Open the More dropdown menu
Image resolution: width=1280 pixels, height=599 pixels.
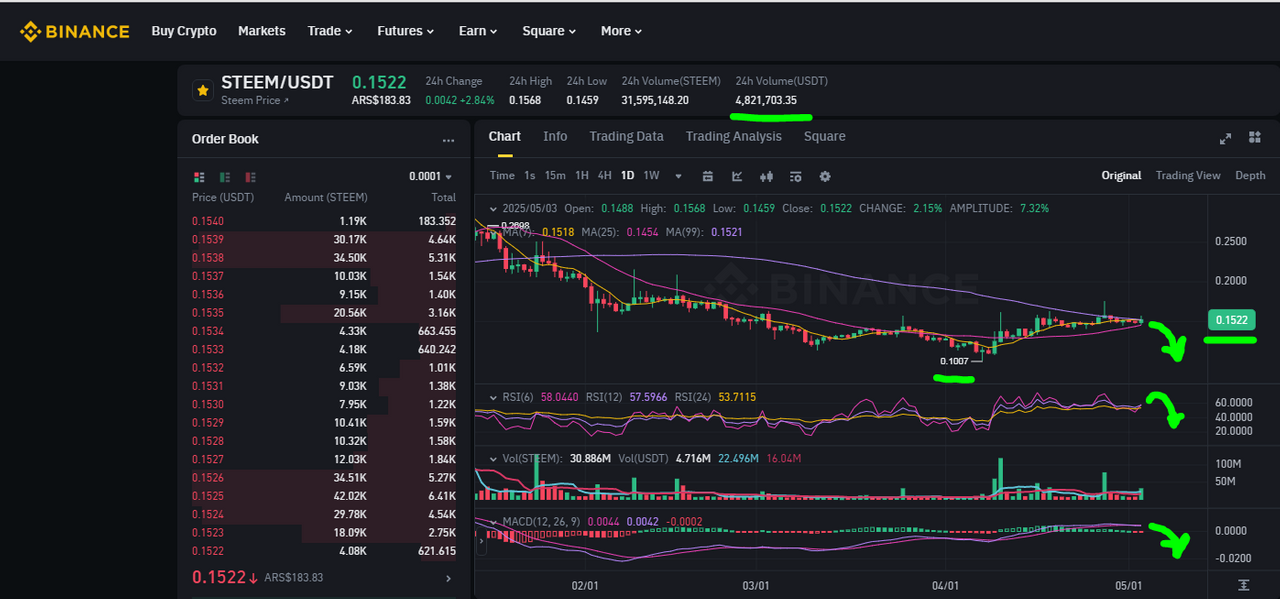tap(622, 31)
